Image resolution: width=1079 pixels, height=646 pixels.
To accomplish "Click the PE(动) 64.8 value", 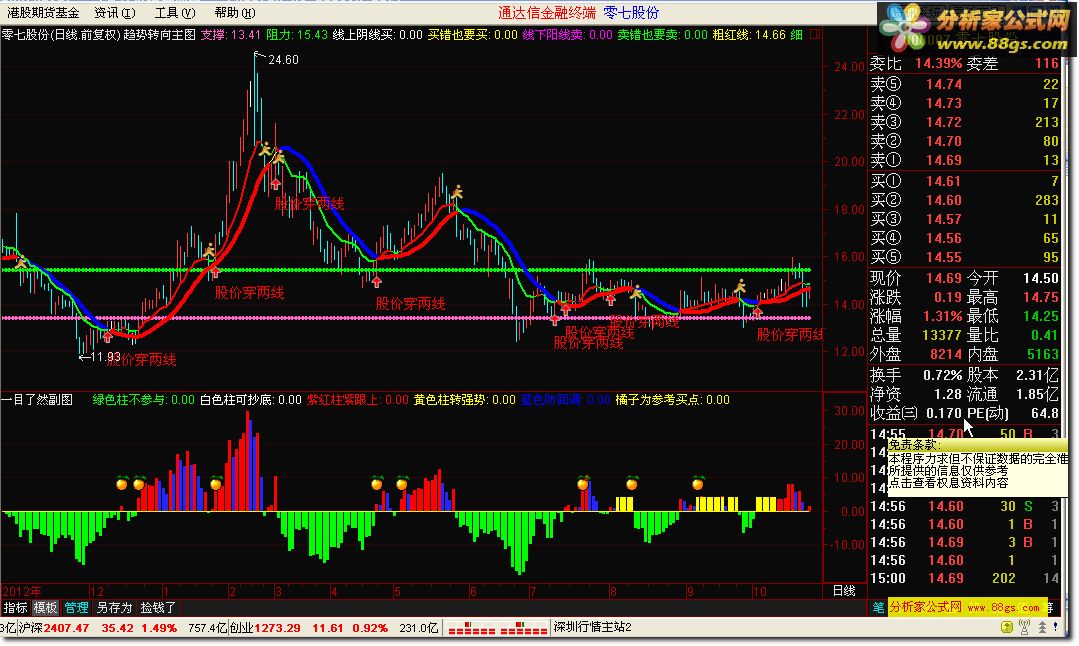I will [1045, 413].
